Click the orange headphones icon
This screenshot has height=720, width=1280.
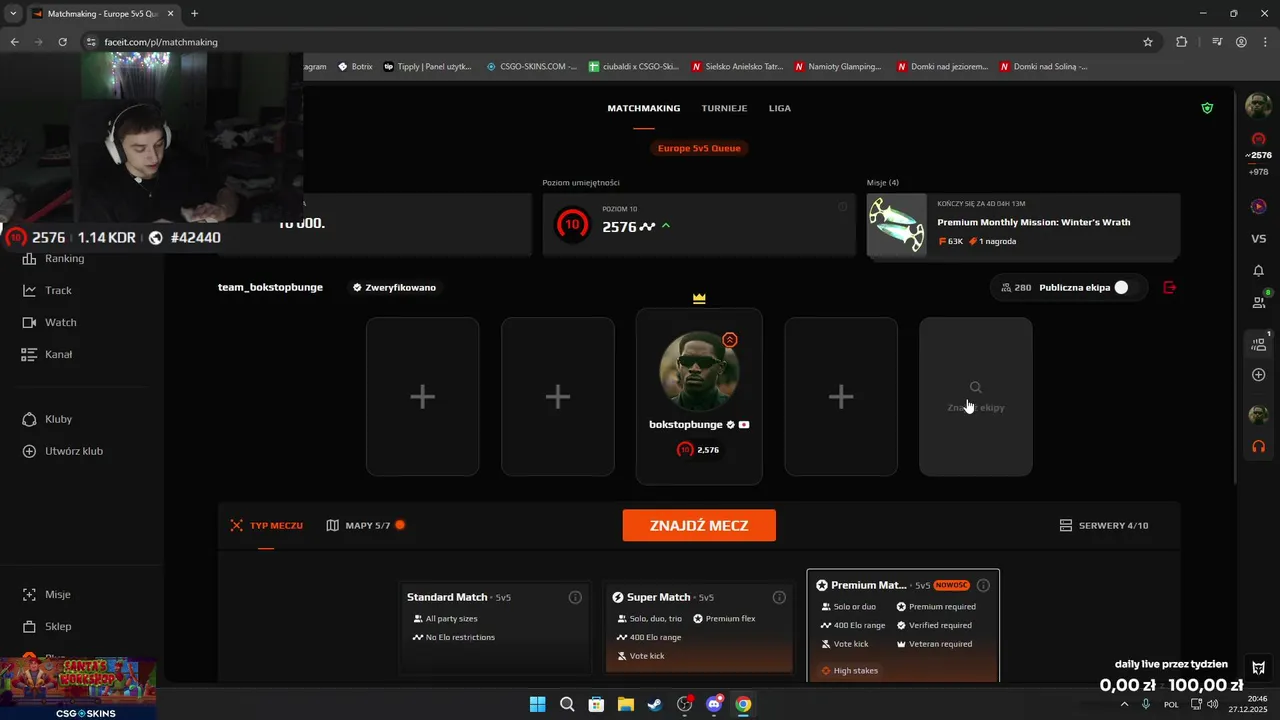tap(1258, 446)
